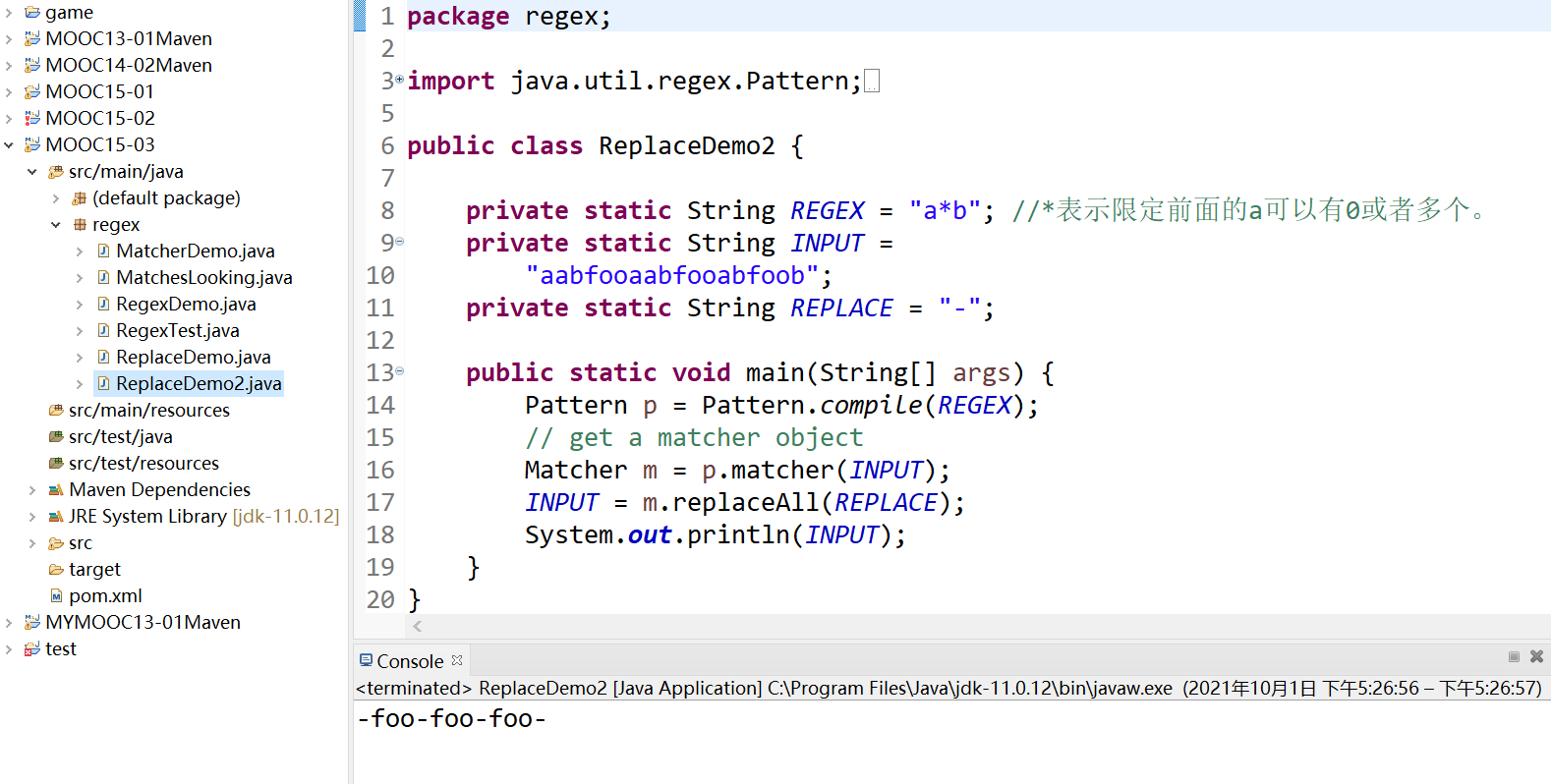Viewport: 1551px width, 784px height.
Task: Select the pom.xml file
Action: [x=105, y=596]
